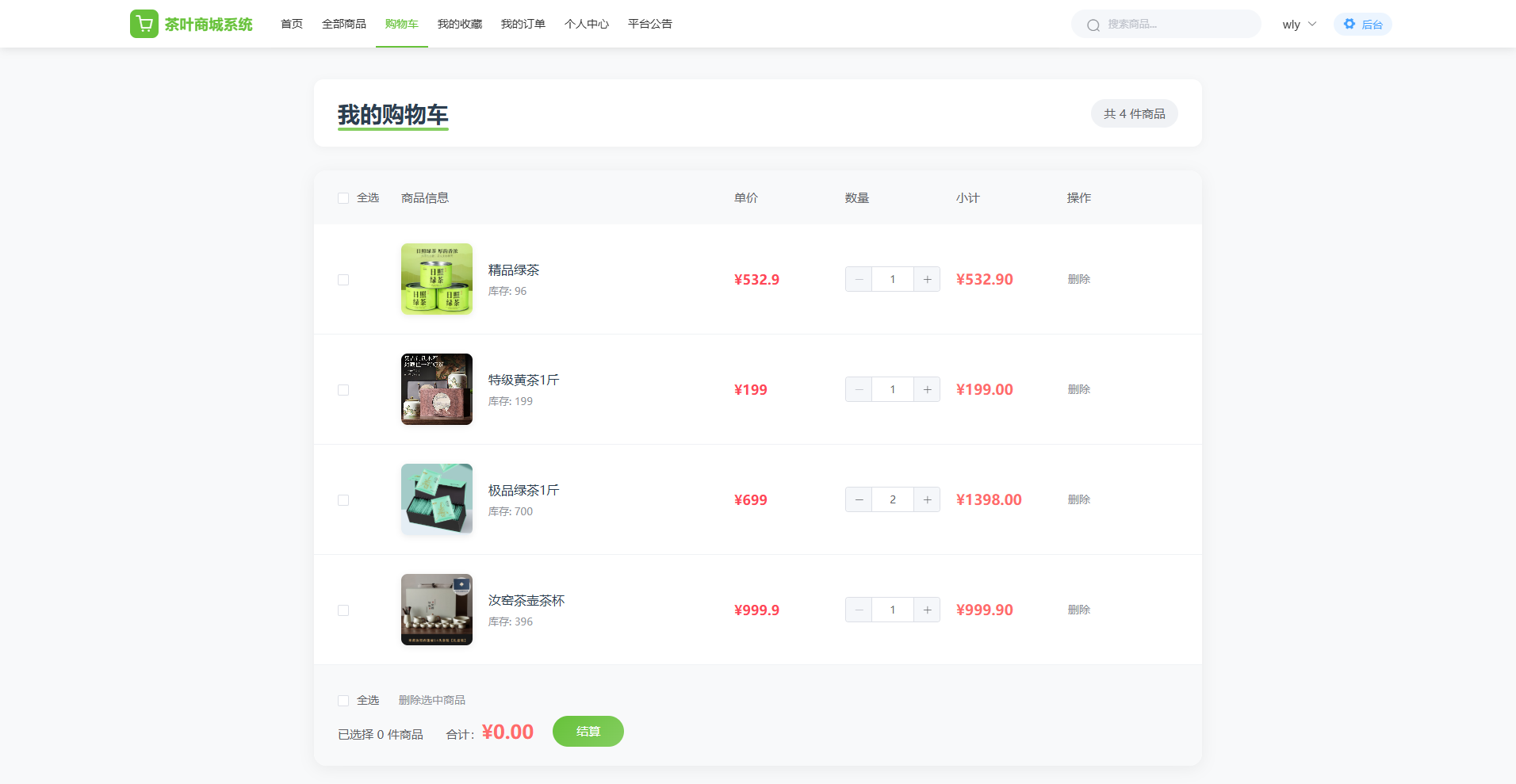Click the gear icon on 后台 button
Image resolution: width=1516 pixels, height=784 pixels.
(x=1349, y=24)
